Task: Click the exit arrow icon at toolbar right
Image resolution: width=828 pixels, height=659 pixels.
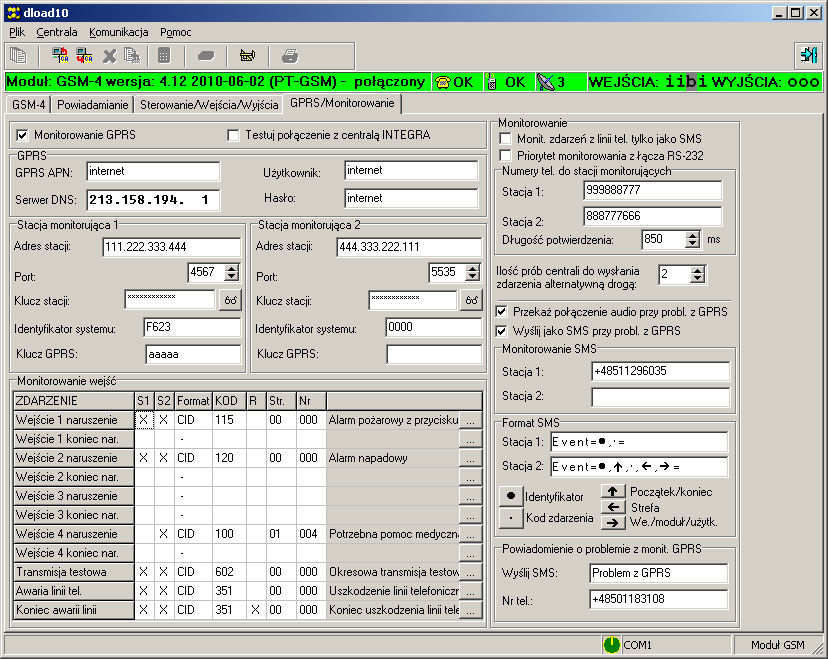Action: pyautogui.click(x=808, y=55)
